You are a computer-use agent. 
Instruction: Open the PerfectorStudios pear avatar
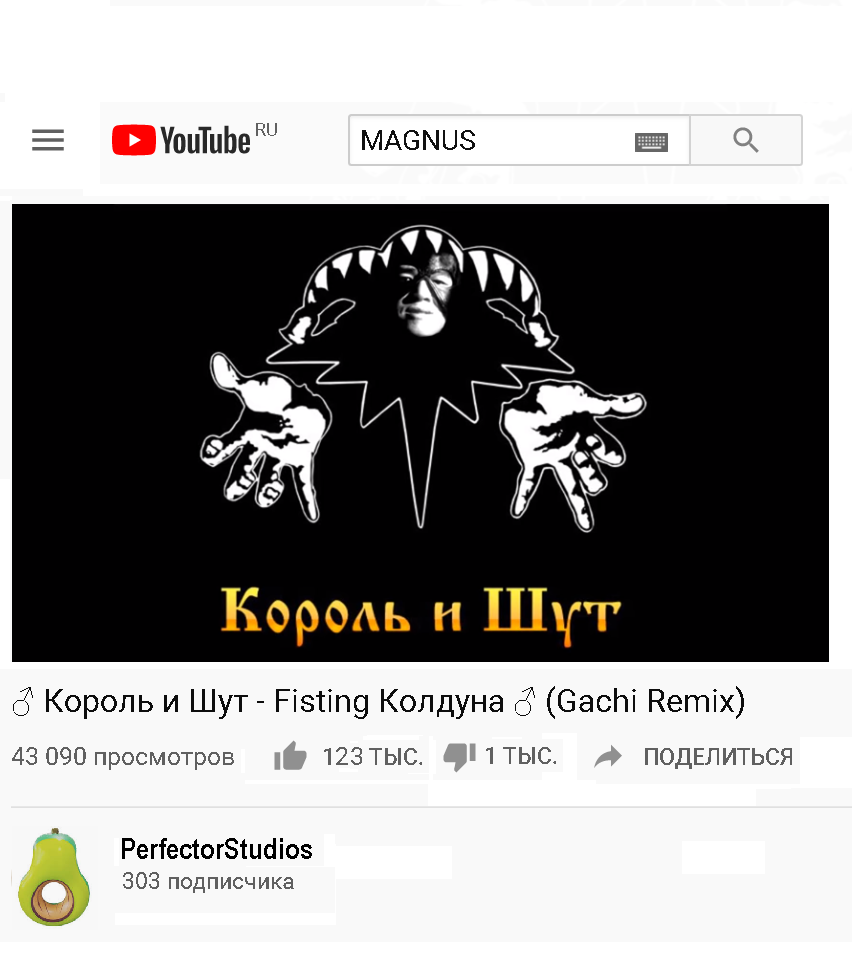[x=54, y=876]
